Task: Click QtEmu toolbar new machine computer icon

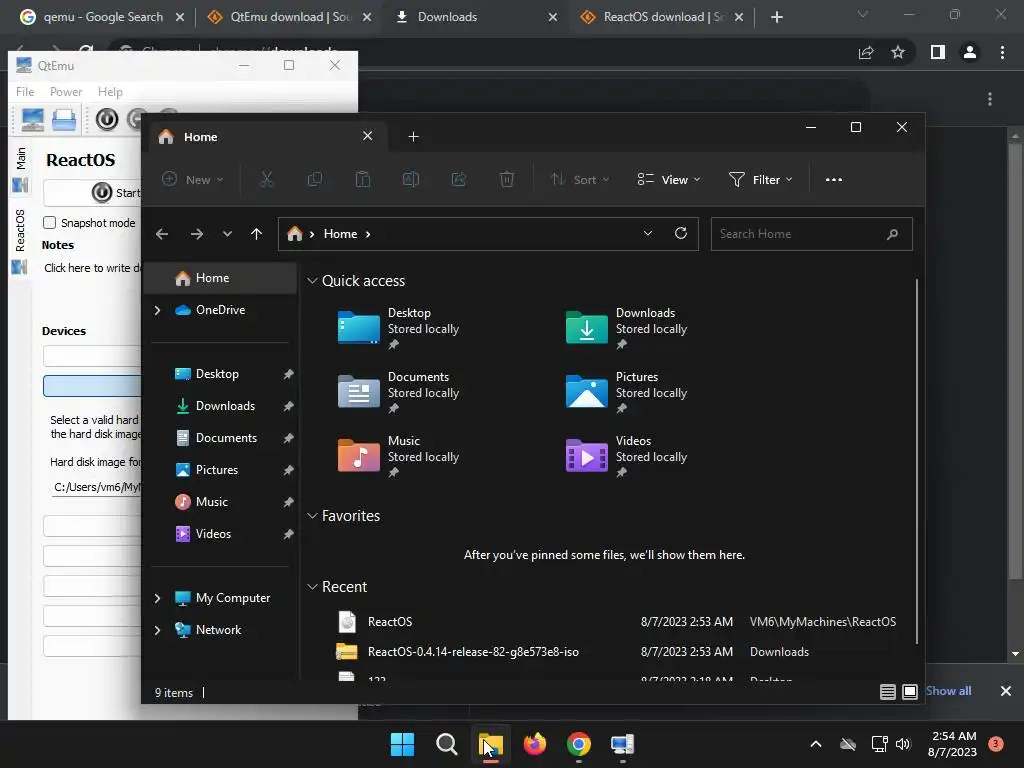Action: (x=33, y=120)
